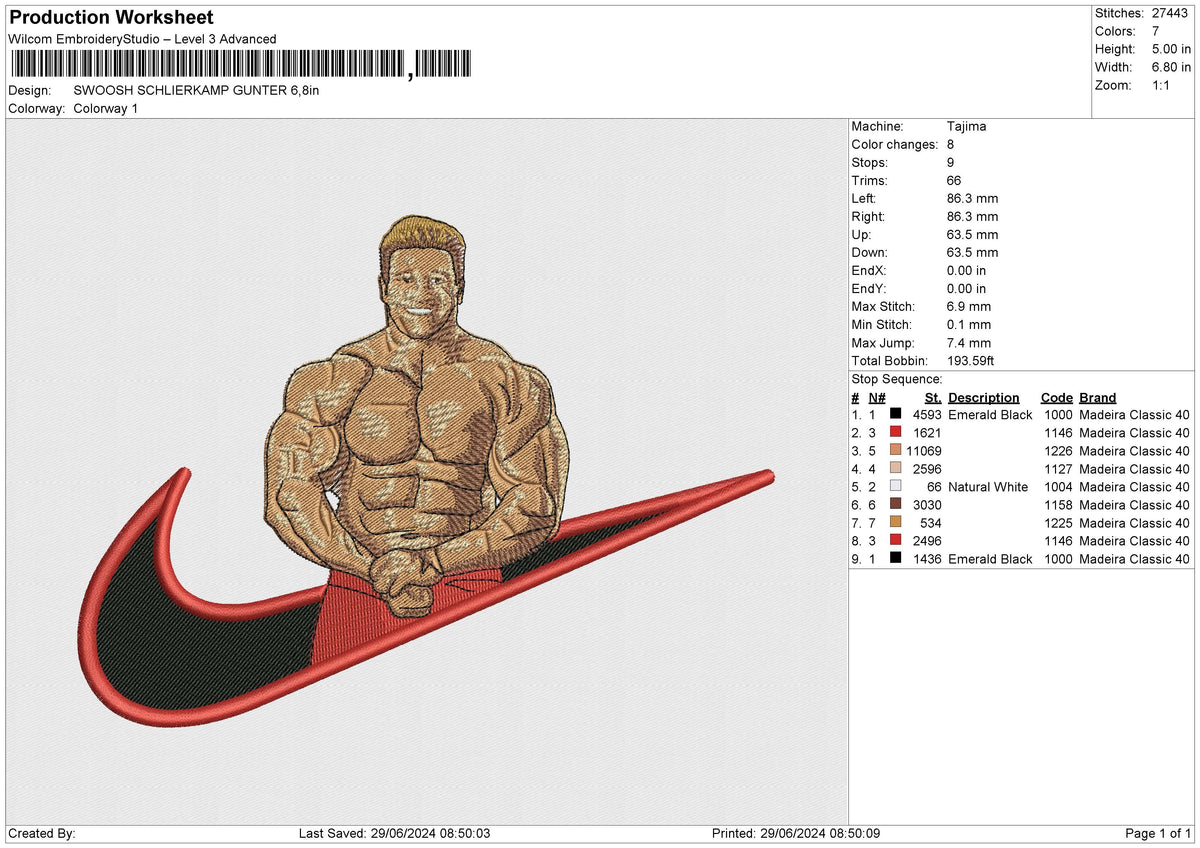1200x848 pixels.
Task: Click thread code 1158
Action: click(1058, 505)
